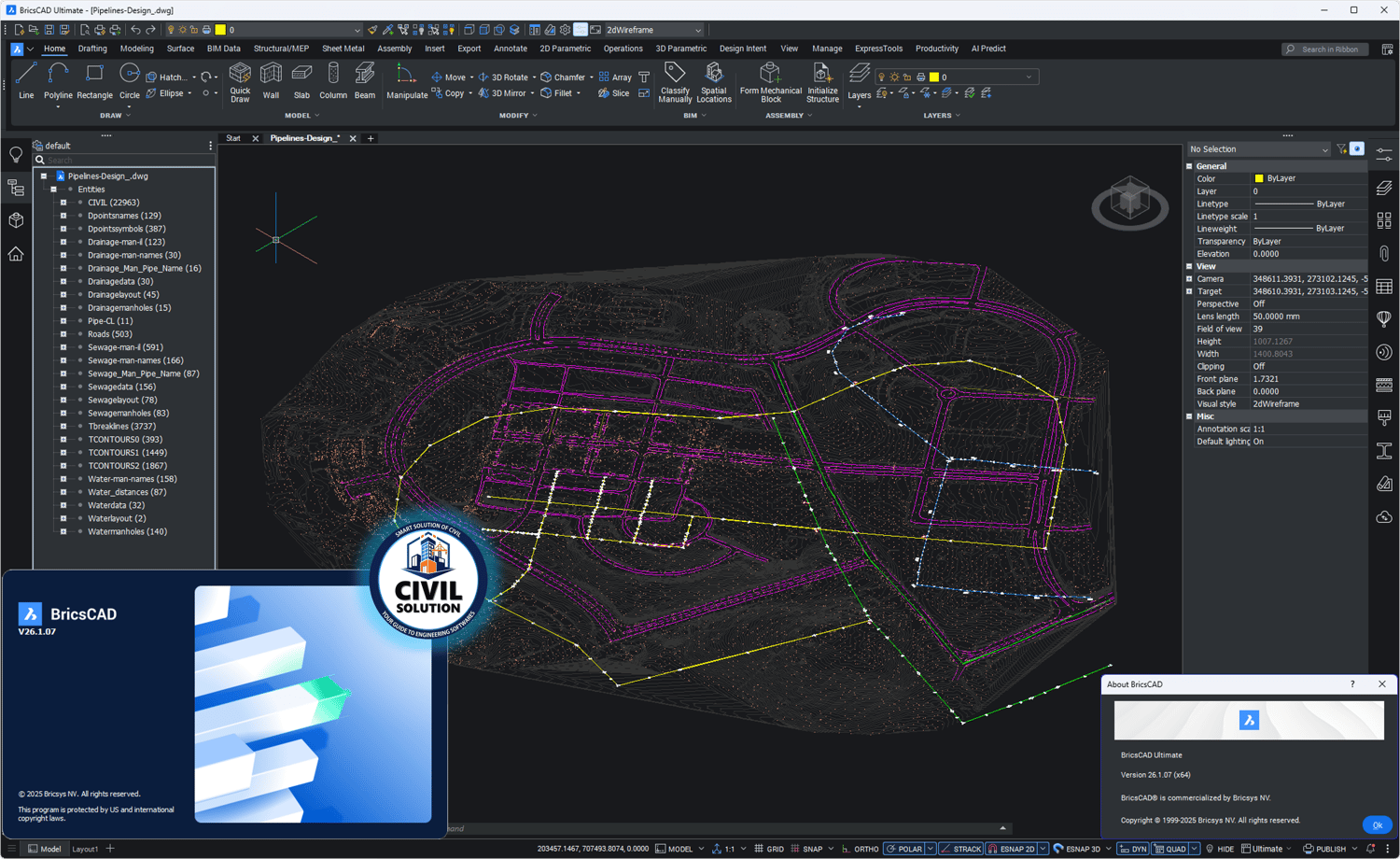Collapse the View properties section
1400x859 pixels.
pos(1190,266)
